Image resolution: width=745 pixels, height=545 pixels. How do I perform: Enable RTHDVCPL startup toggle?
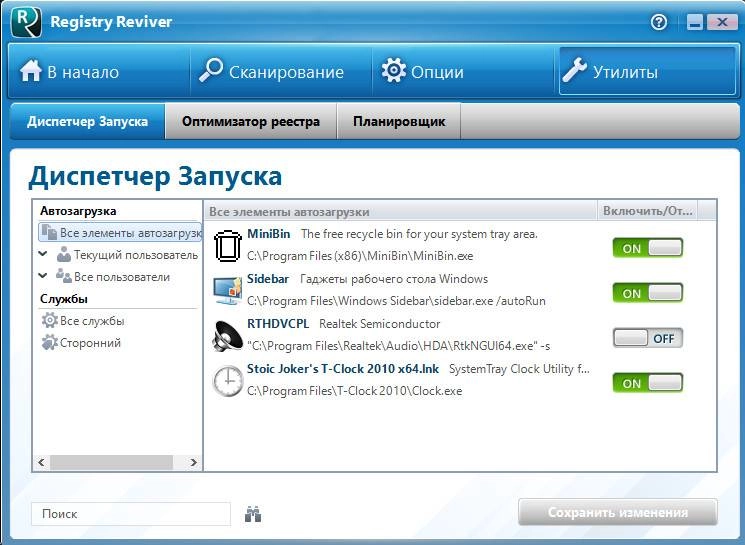coord(648,338)
